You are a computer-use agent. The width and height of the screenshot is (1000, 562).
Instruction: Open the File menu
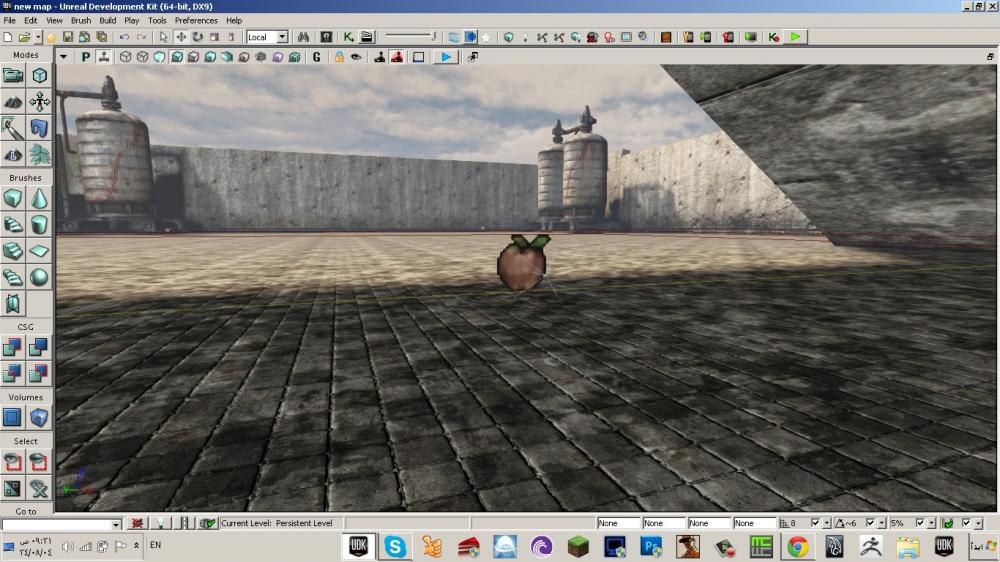tap(10, 20)
